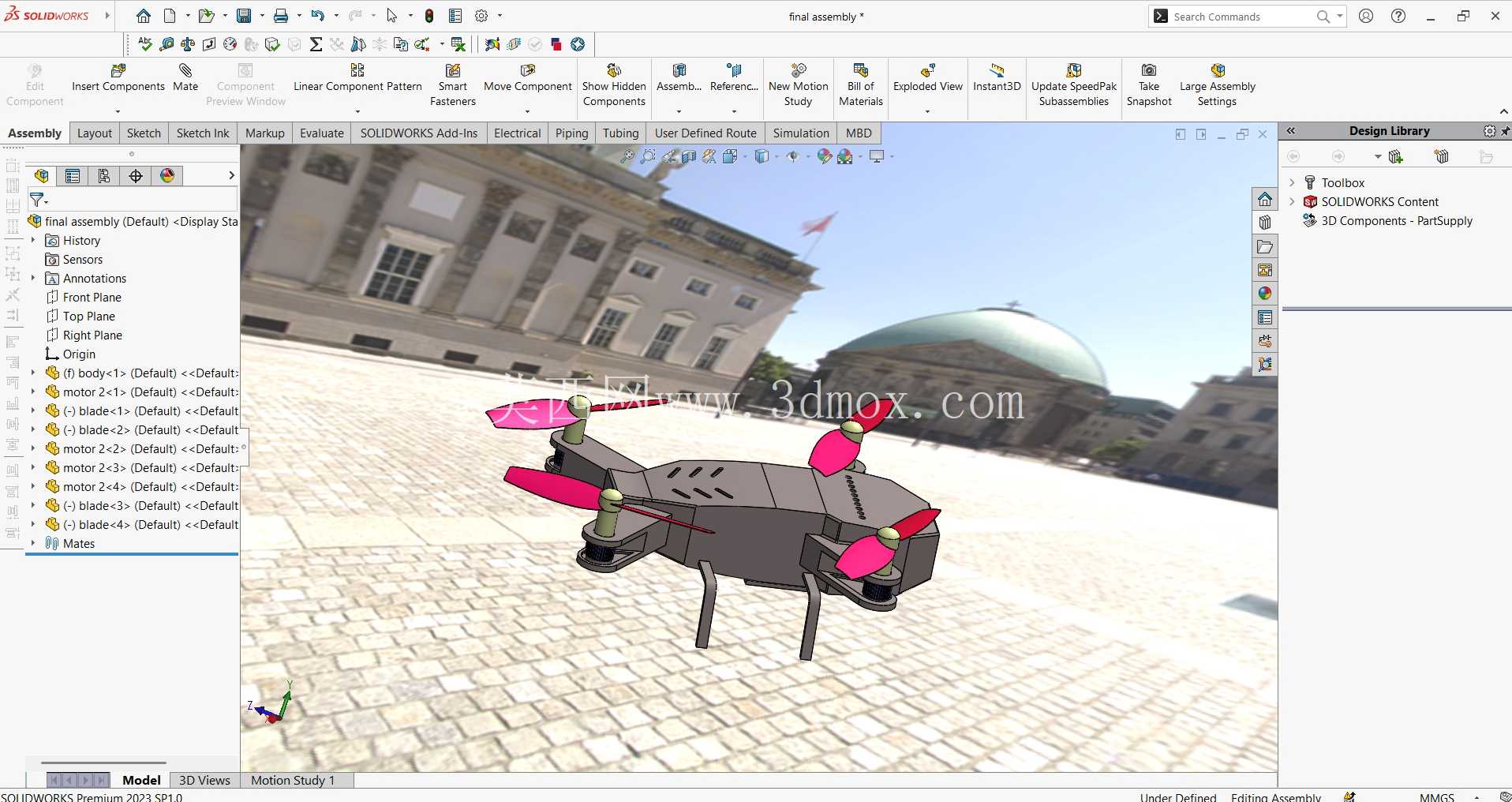Select 3D Components - PartSupply item
This screenshot has width=1512, height=802.
point(1397,221)
